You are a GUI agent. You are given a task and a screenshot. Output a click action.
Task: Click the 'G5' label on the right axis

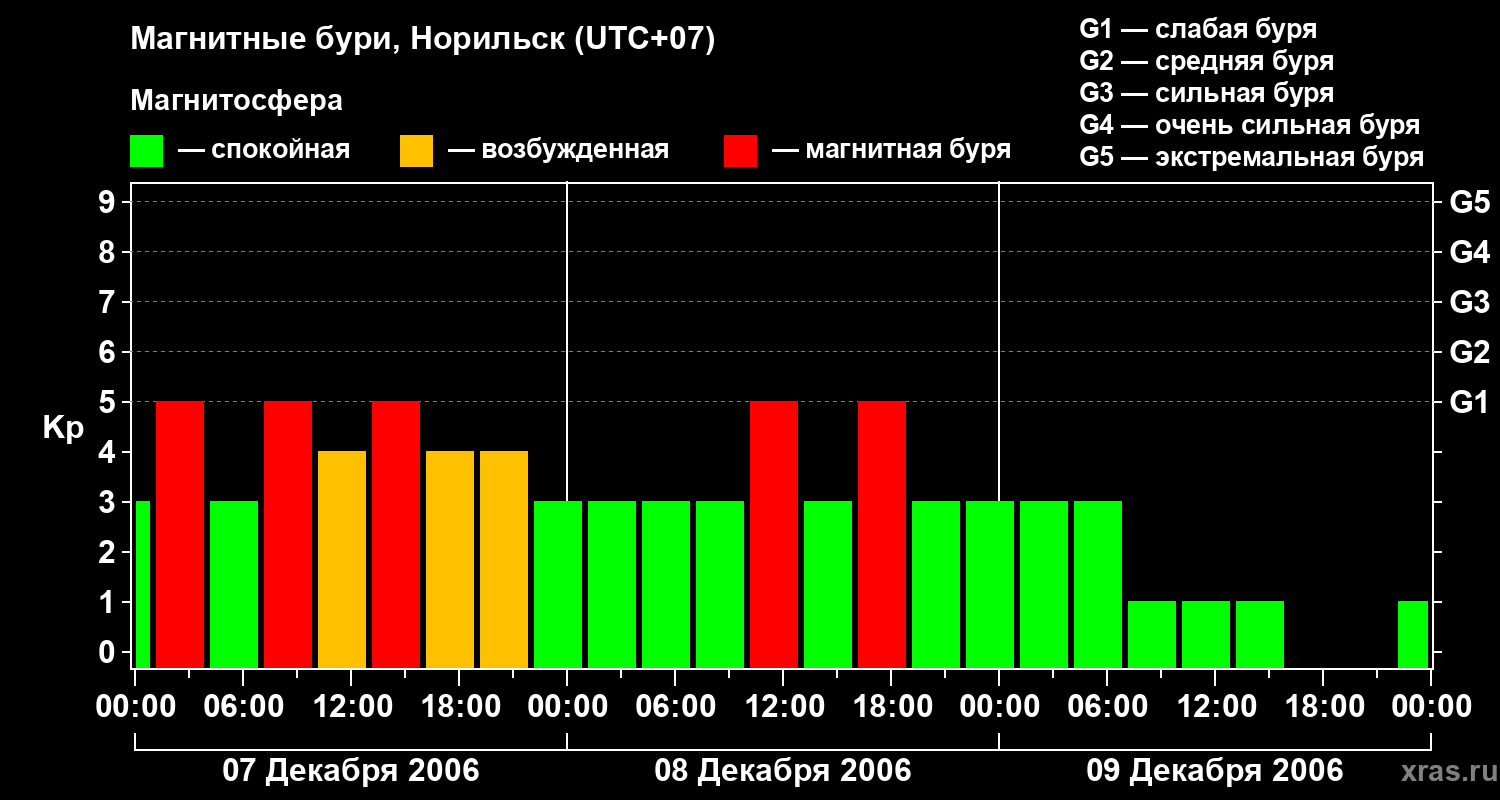[x=1470, y=202]
